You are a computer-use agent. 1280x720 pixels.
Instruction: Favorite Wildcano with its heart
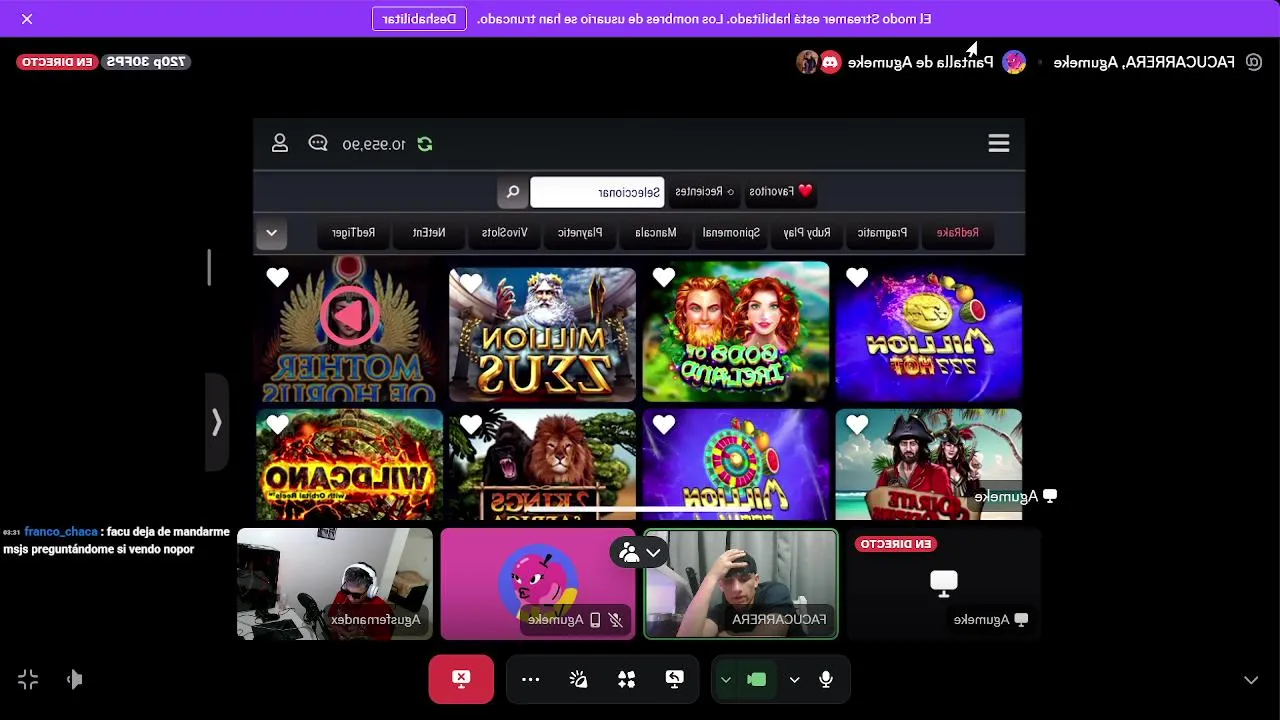(x=278, y=425)
